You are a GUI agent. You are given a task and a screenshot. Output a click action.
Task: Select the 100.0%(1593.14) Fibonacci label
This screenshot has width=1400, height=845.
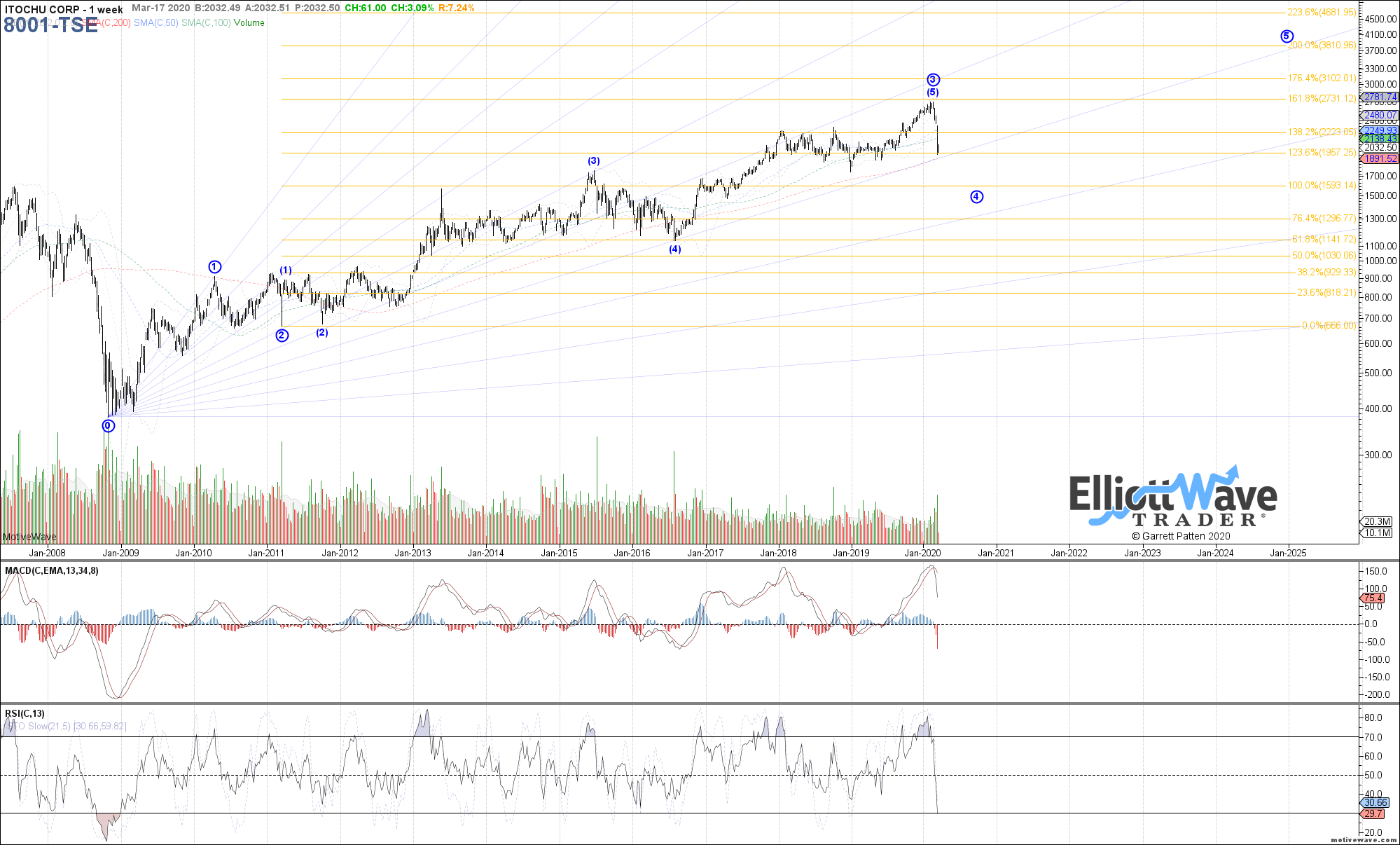(x=1322, y=185)
